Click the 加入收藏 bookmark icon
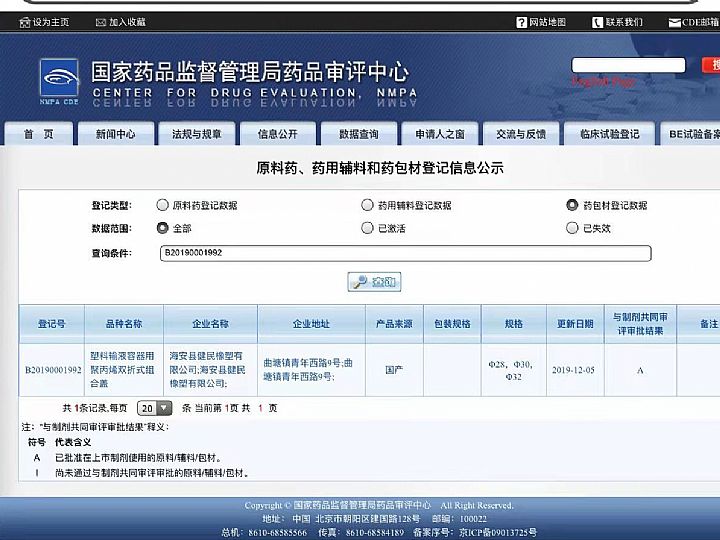Viewport: 720px width, 540px height. coord(101,22)
